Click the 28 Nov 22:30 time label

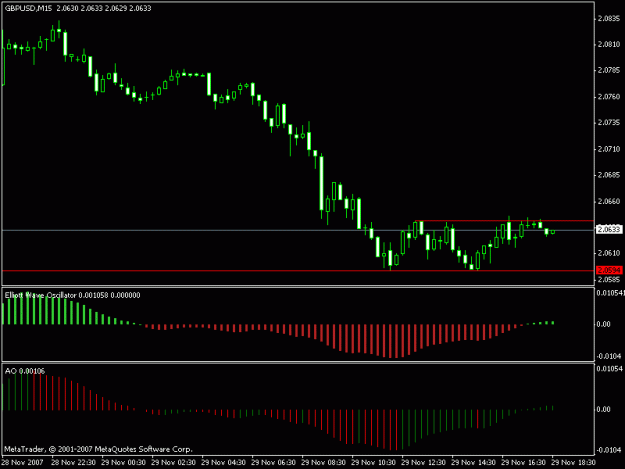(x=73, y=462)
